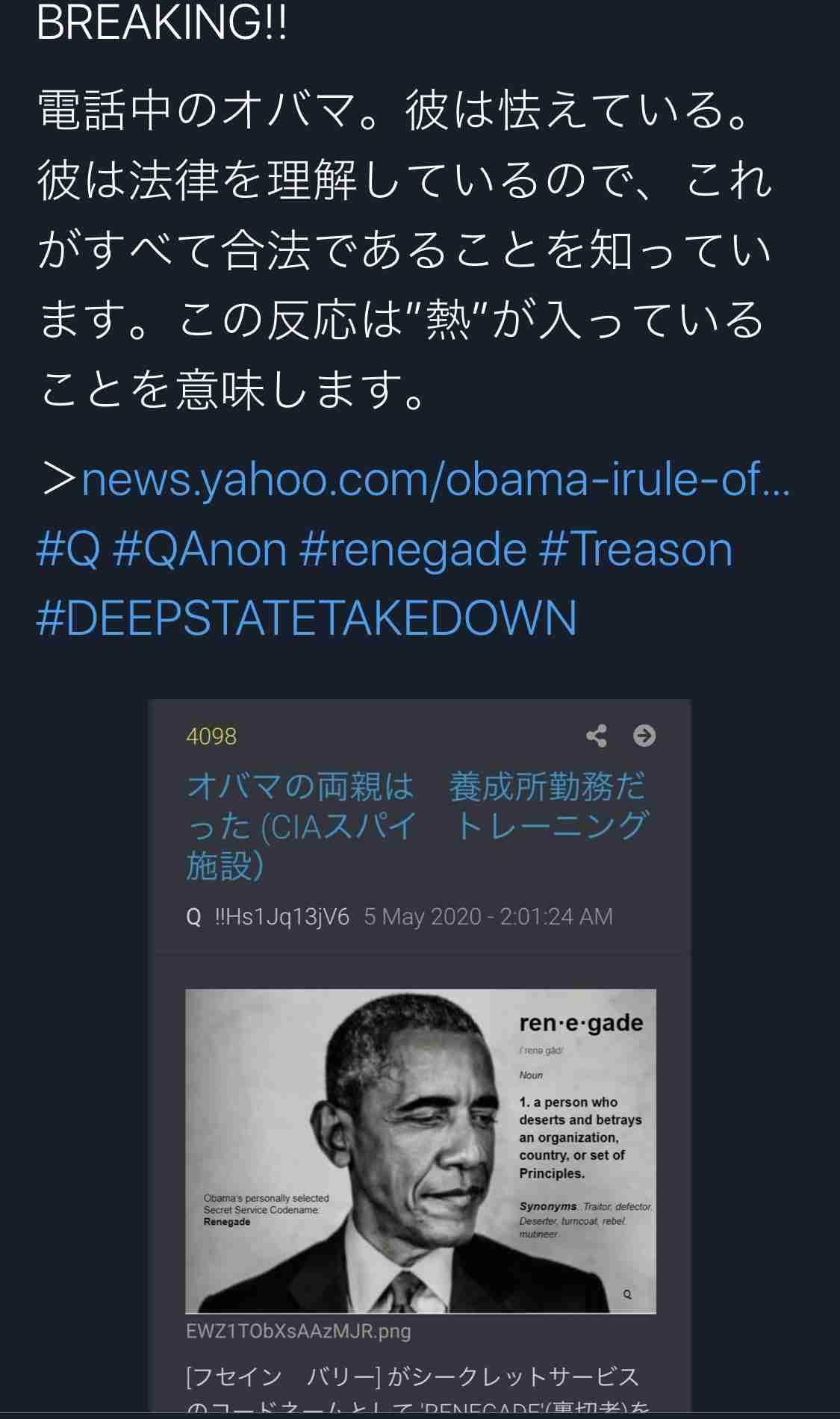This screenshot has height=1419, width=840.
Task: Click the right arrow icon on Q post
Action: coord(644,736)
